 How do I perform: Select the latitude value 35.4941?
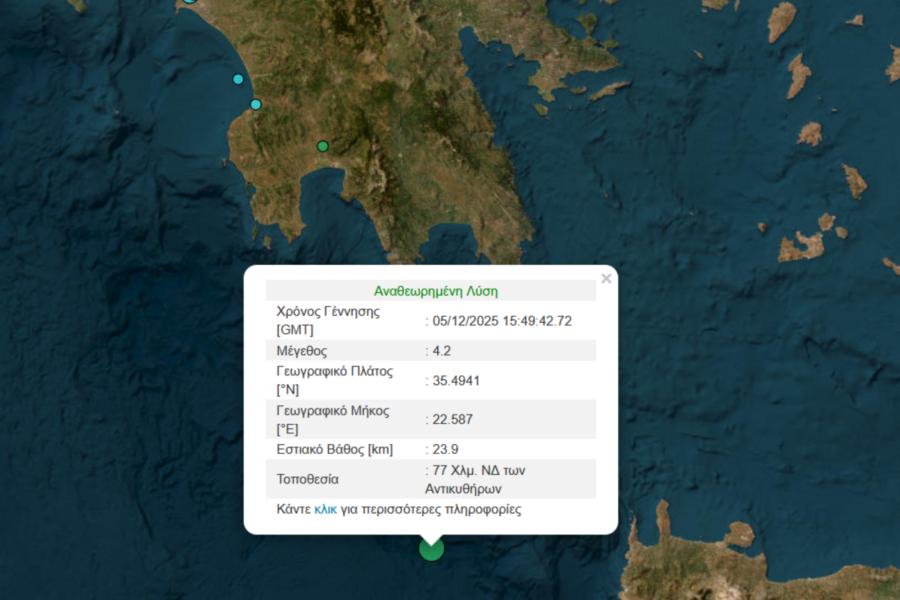[x=455, y=379]
